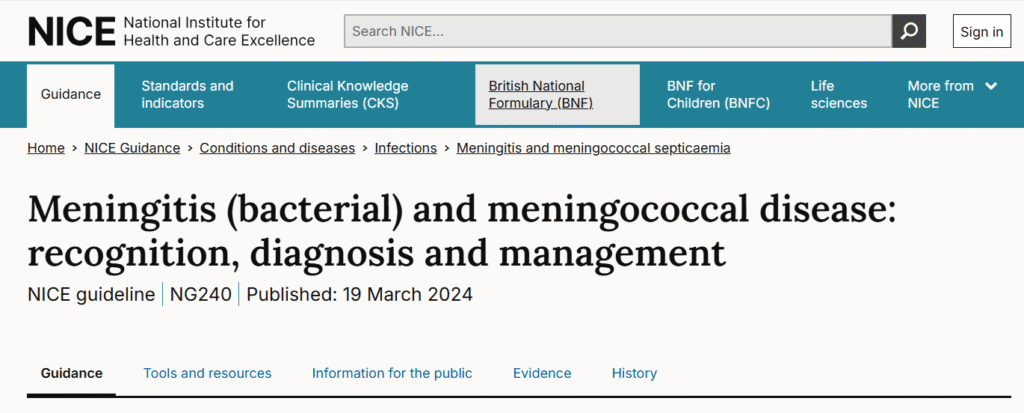
Task: Select Life sciences navigation item
Action: [838, 94]
